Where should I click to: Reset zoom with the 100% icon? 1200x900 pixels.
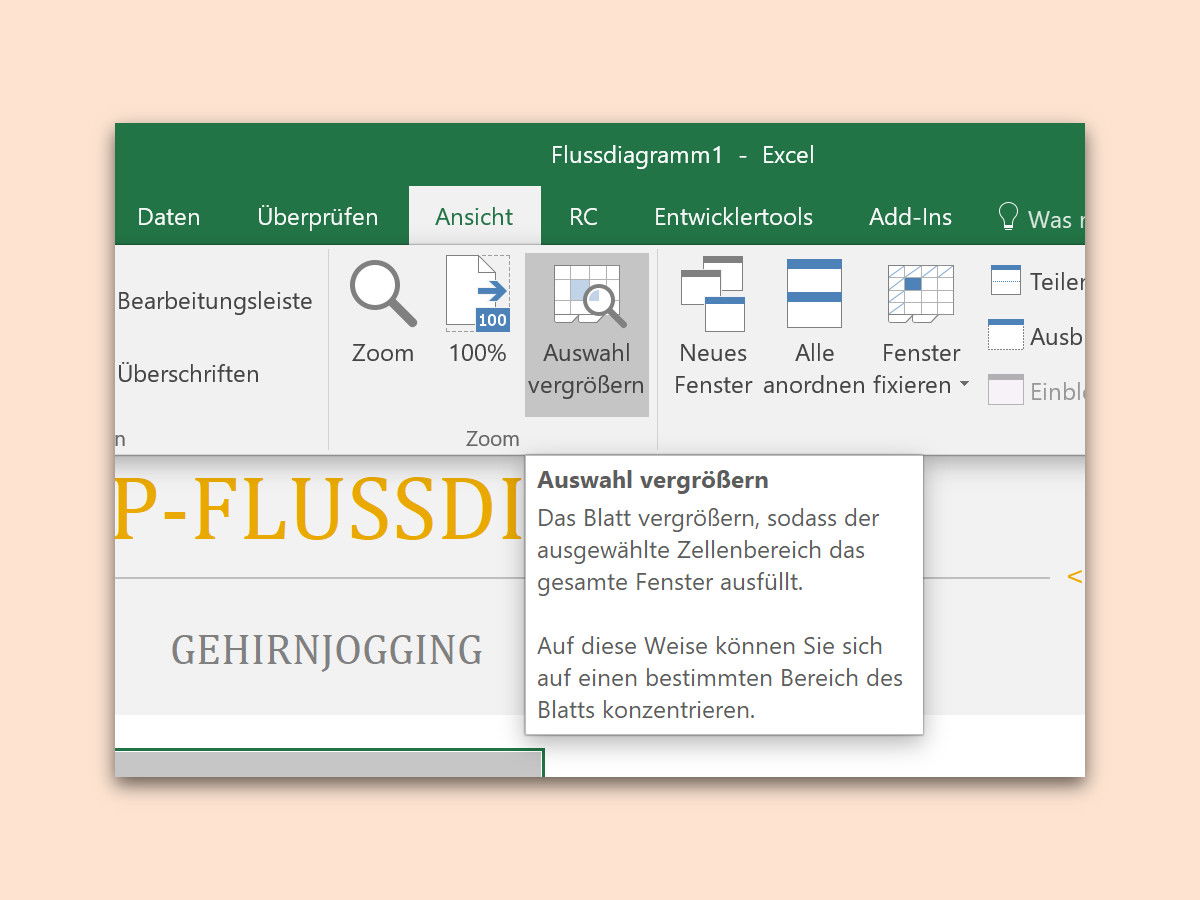tap(478, 293)
